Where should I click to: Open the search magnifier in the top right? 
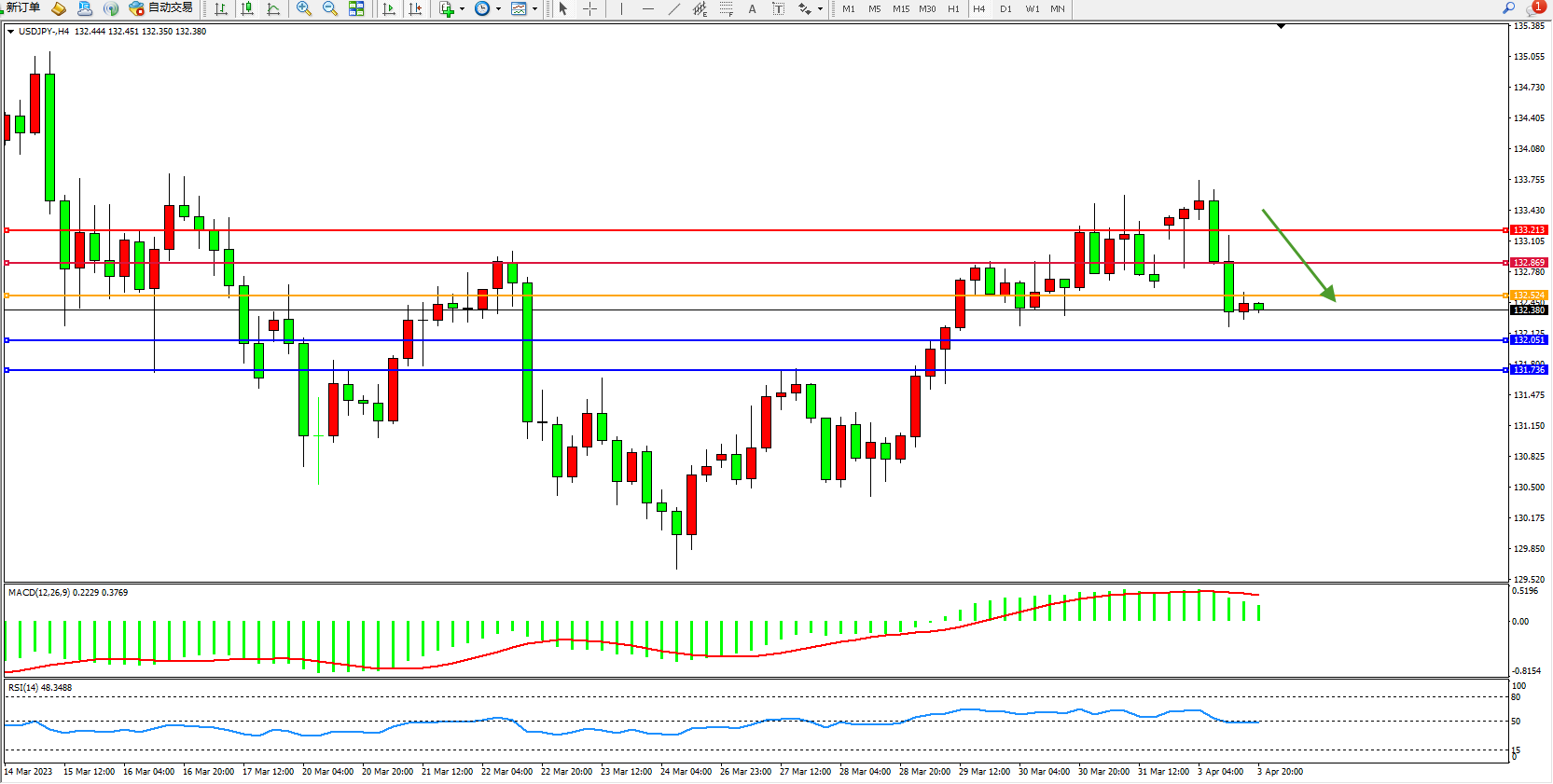[1508, 8]
